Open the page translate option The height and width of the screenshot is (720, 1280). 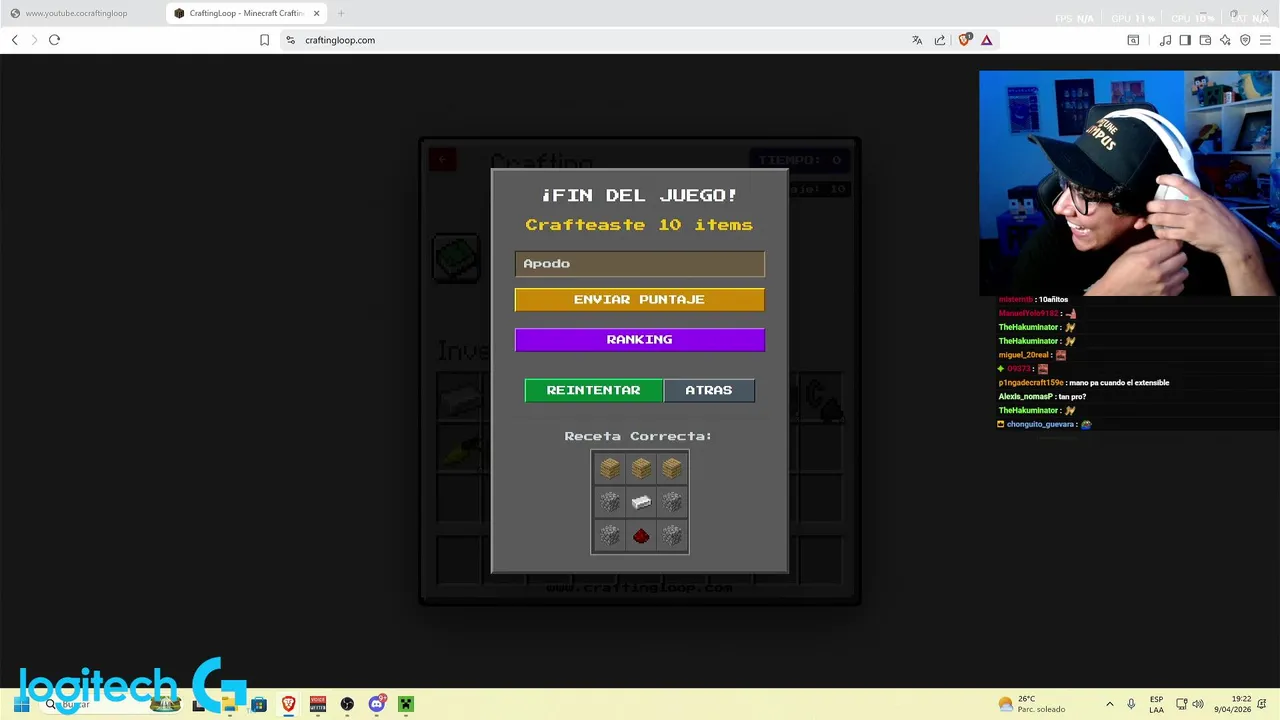tap(917, 40)
